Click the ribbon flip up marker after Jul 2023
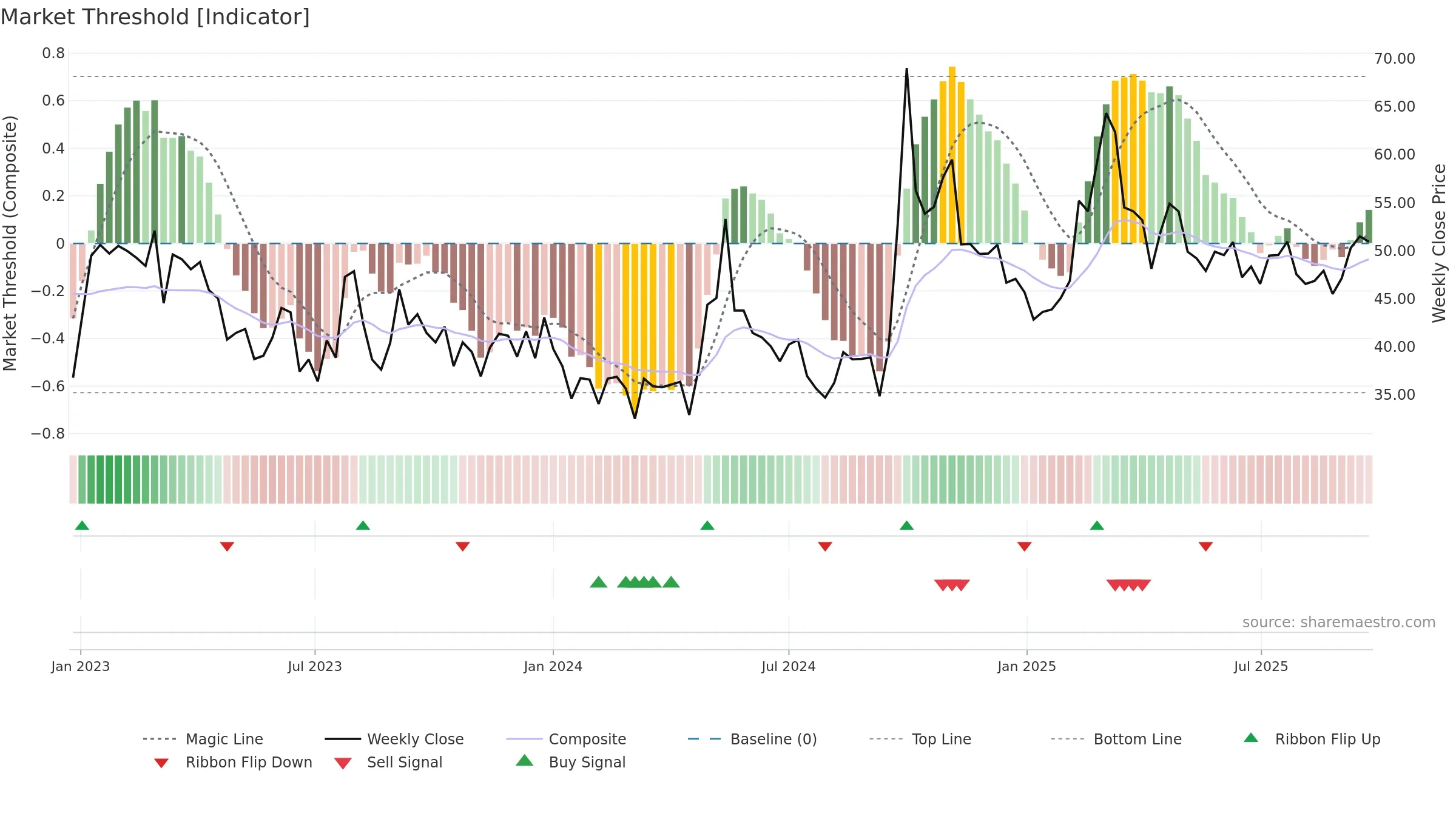Image resolution: width=1456 pixels, height=819 pixels. click(x=363, y=525)
